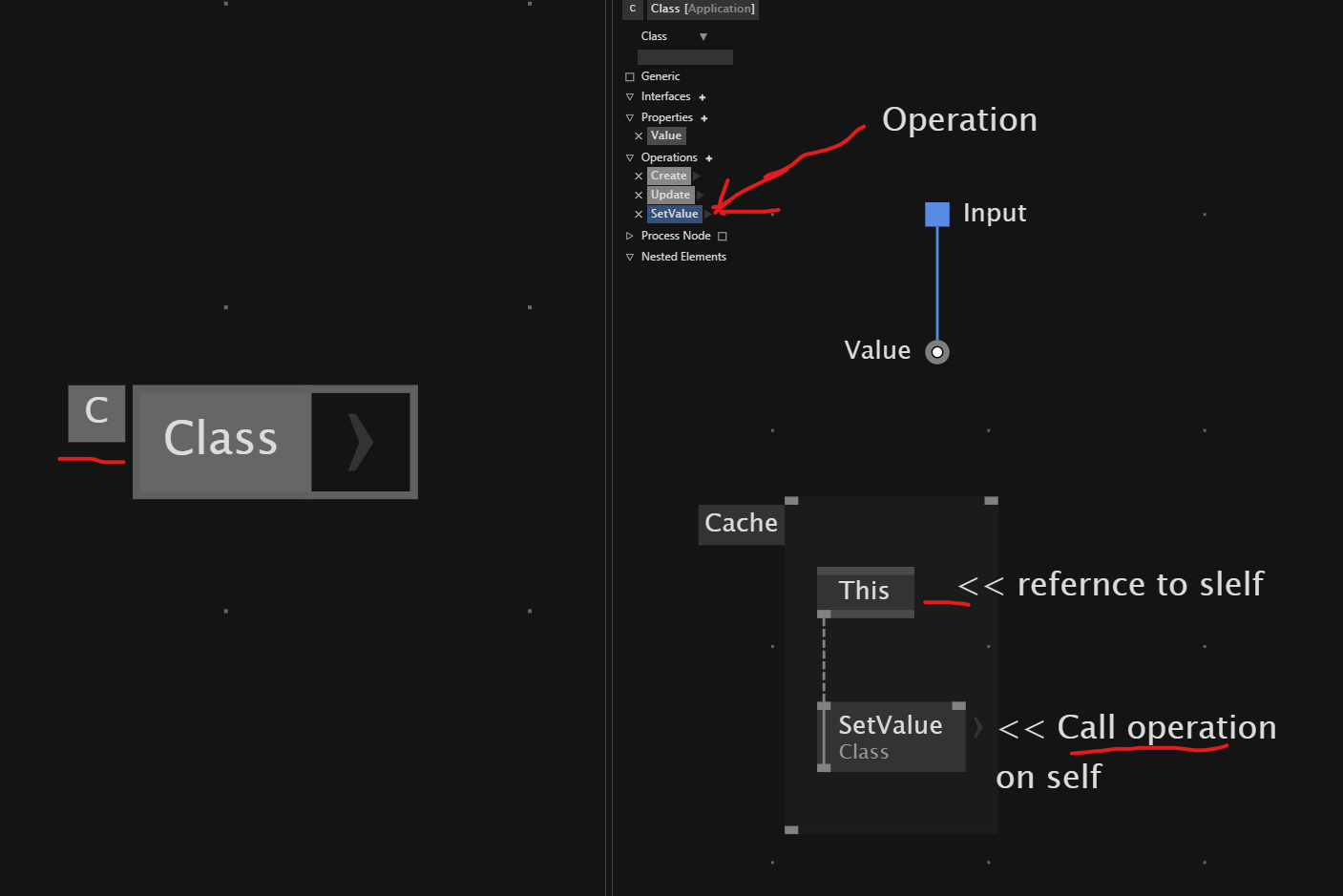Viewport: 1343px width, 896px height.
Task: Collapse the Nested Elements section
Action: point(630,258)
